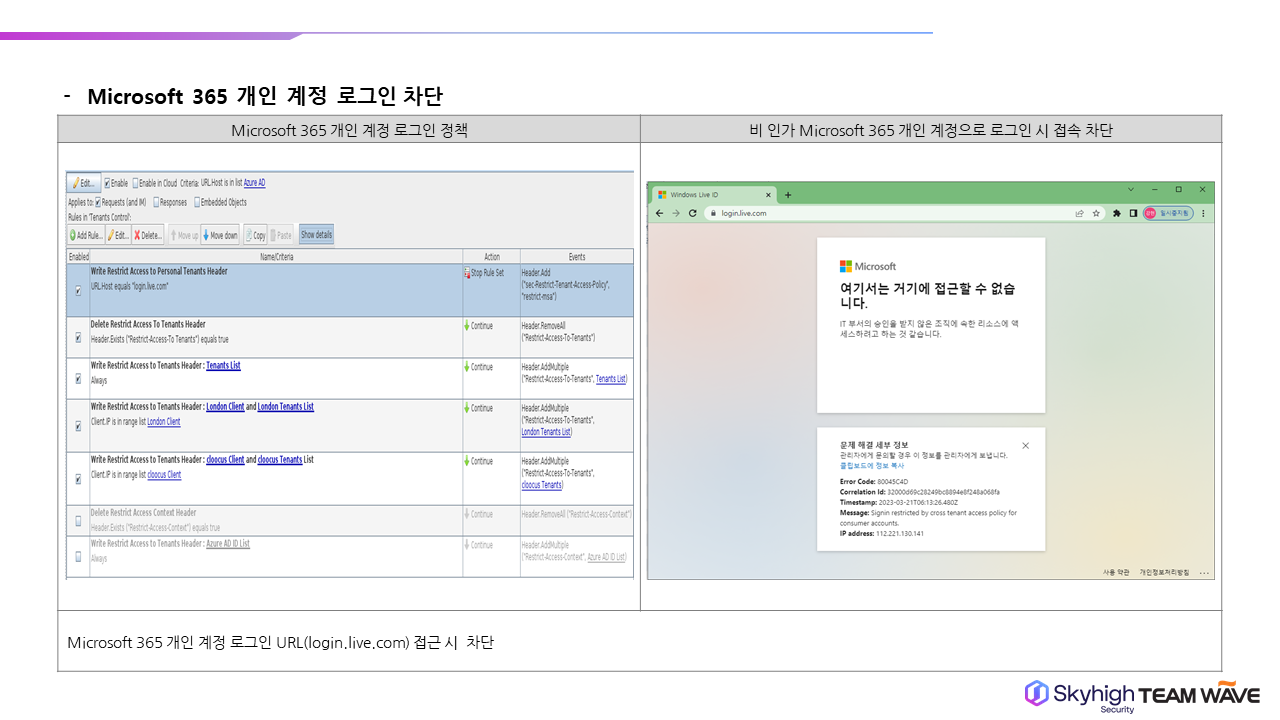Toggle the Enable in Cloud checkbox

pyautogui.click(x=136, y=183)
